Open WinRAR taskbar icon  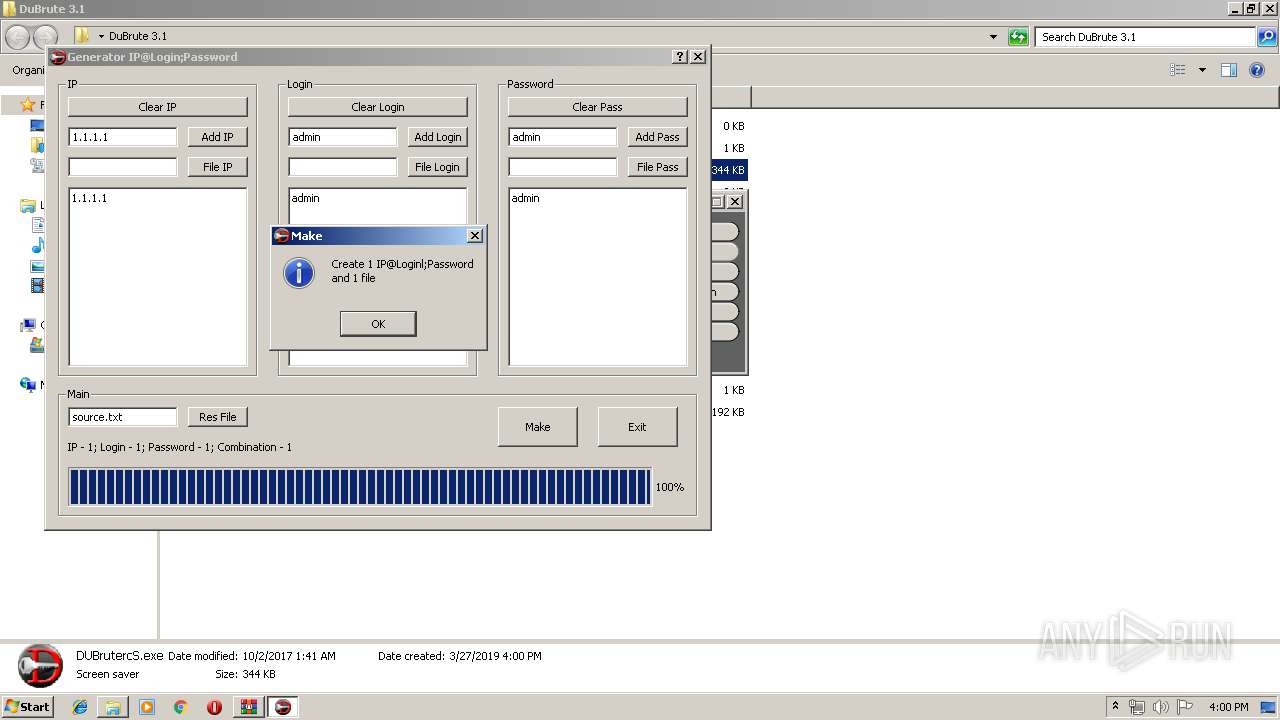pyautogui.click(x=248, y=707)
